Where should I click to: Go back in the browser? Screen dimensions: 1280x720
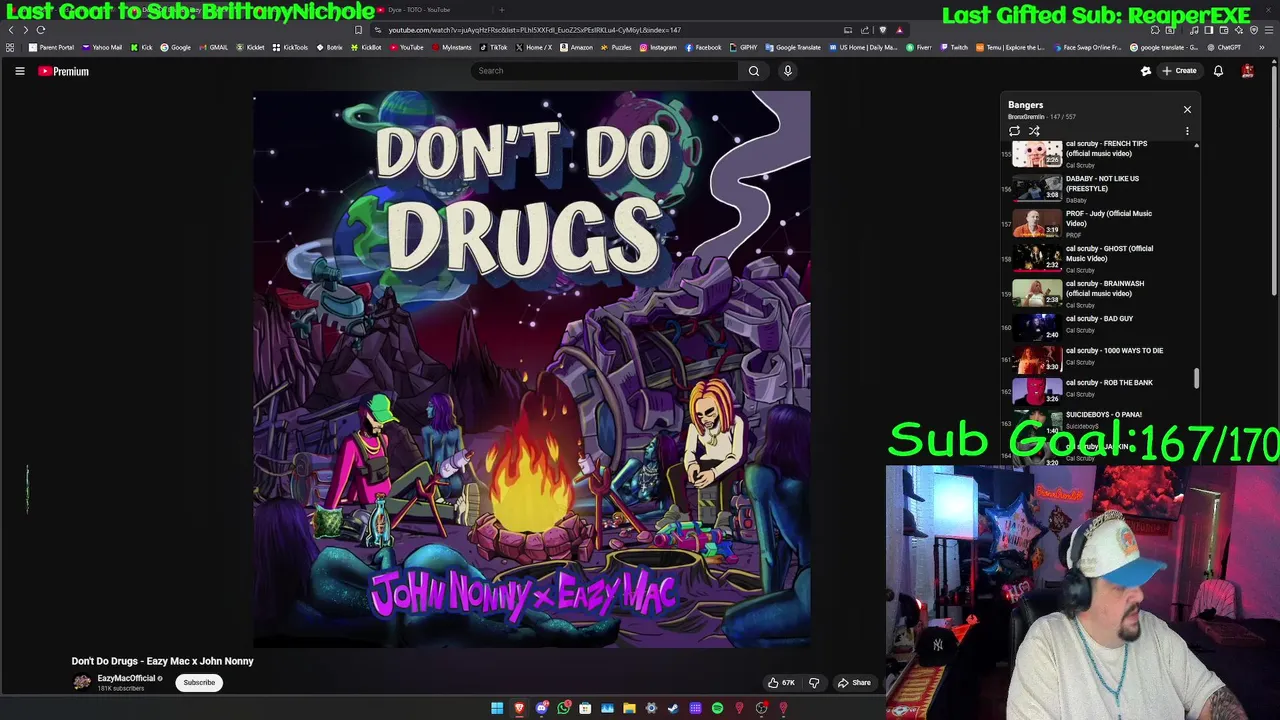click(11, 30)
